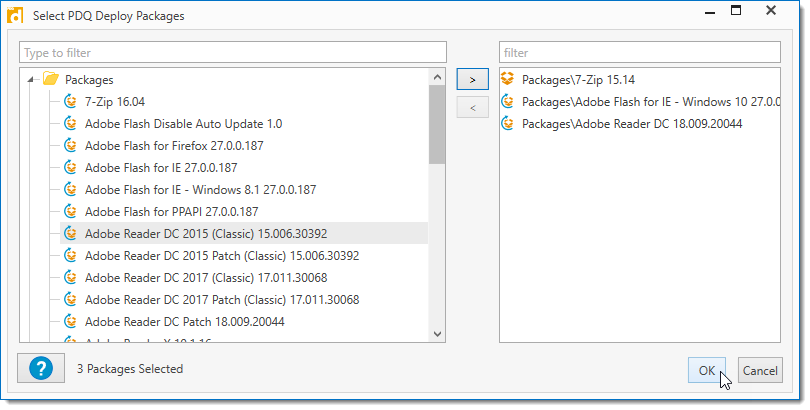Click the Packages folder icon
810x410 pixels.
tap(51, 79)
